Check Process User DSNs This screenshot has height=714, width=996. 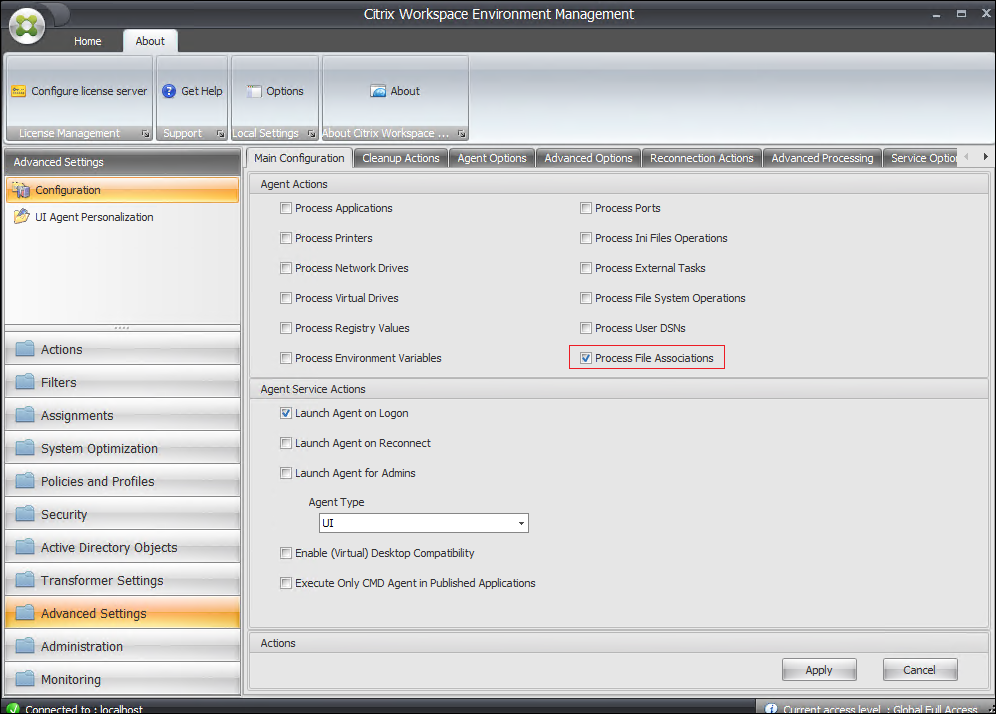(586, 328)
